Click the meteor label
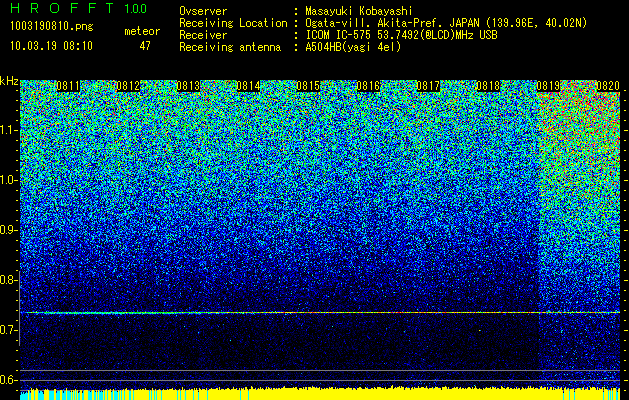629x400 pixels. [x=142, y=31]
